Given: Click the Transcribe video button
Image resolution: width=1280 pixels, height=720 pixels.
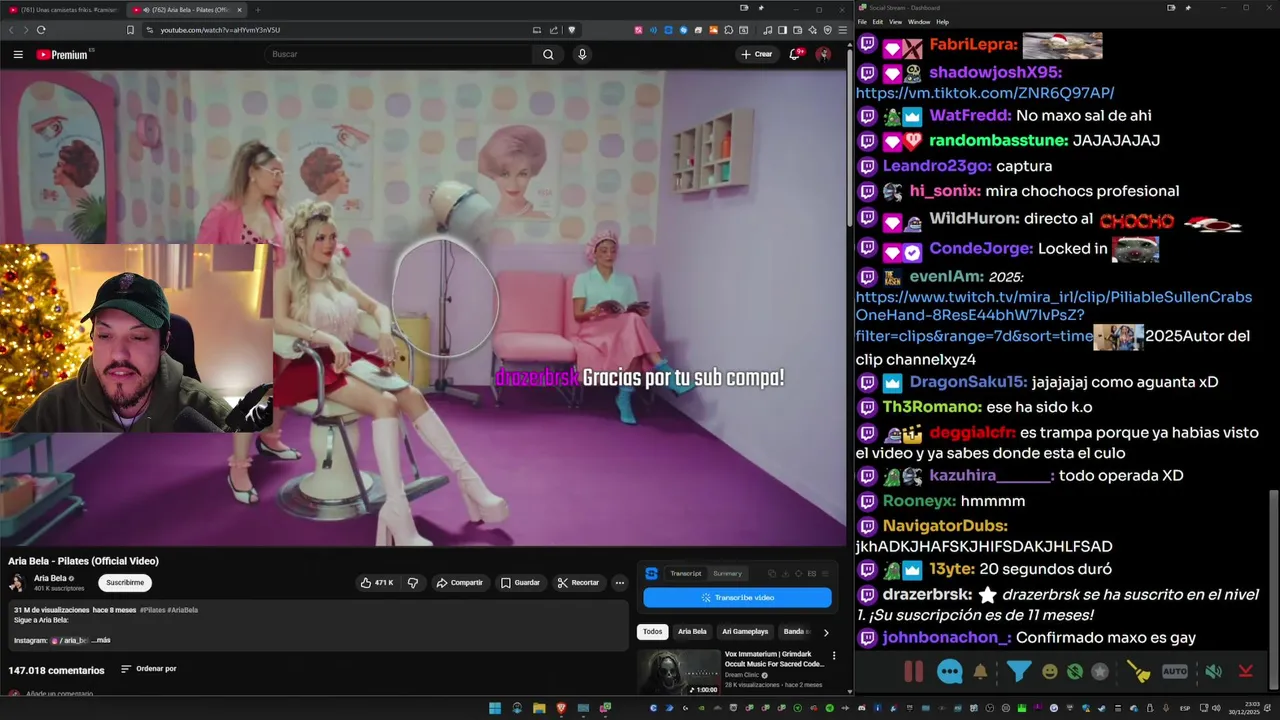Looking at the screenshot, I should (x=737, y=597).
